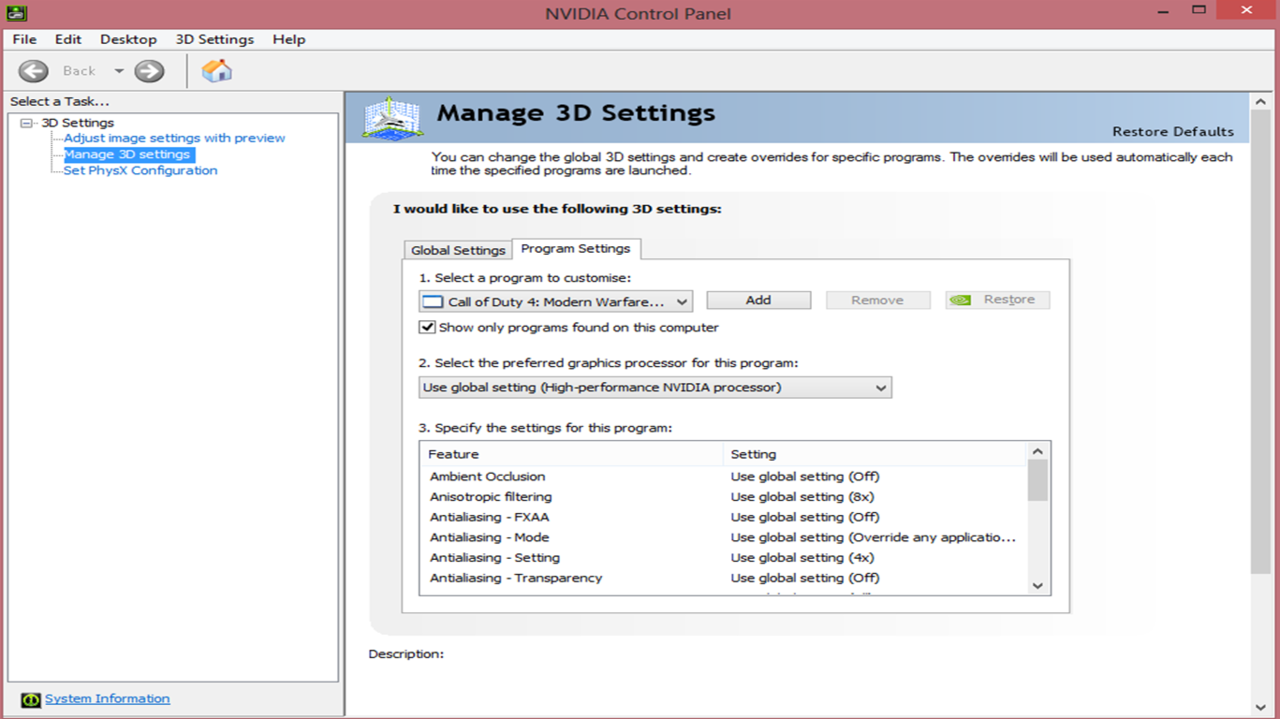This screenshot has width=1280, height=719.
Task: Click the Add button
Action: [x=758, y=300]
